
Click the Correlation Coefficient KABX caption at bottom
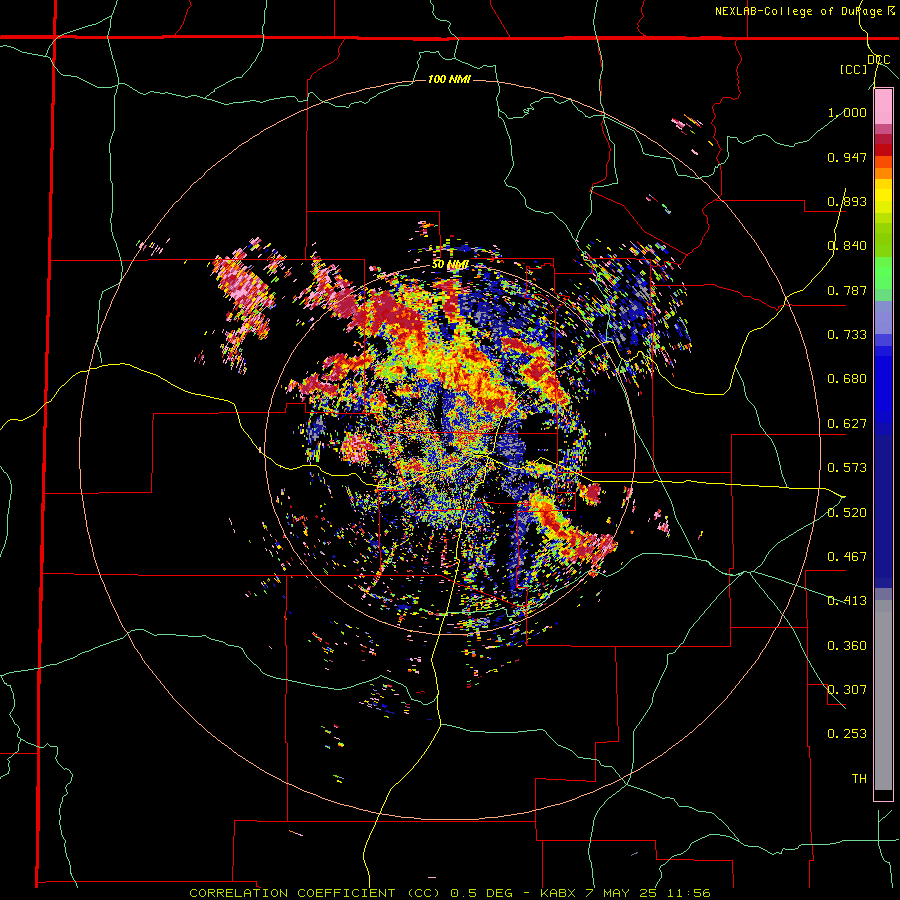coord(450,893)
